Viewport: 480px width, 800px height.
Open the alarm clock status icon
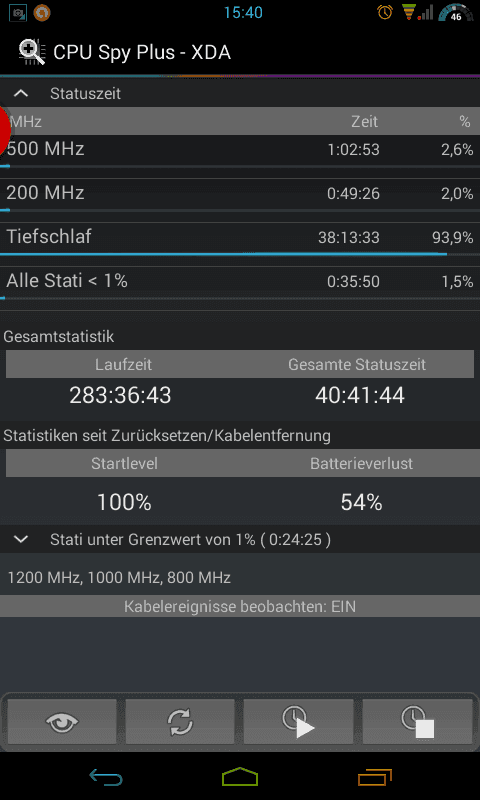click(385, 12)
